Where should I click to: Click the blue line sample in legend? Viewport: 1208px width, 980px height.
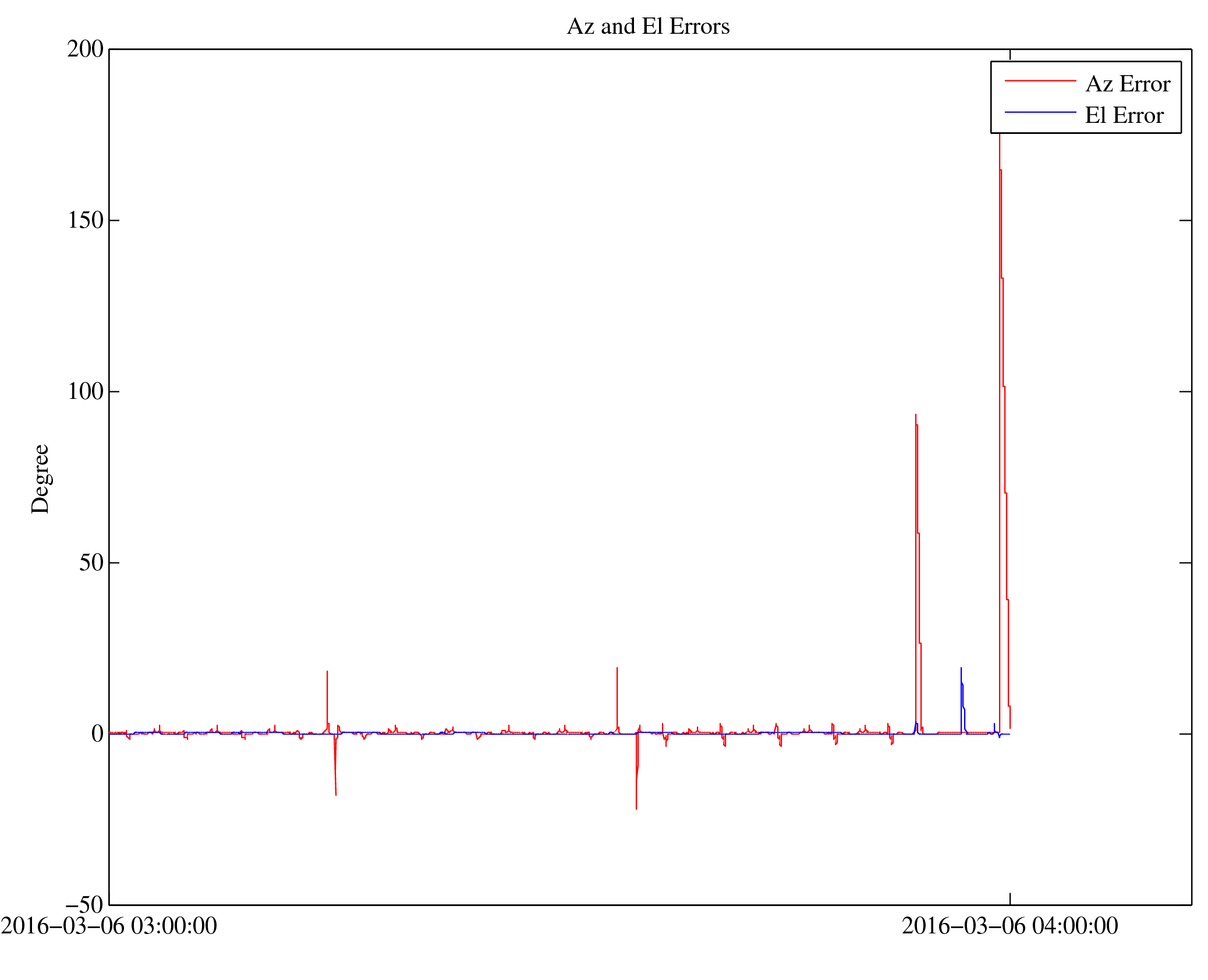tap(1040, 112)
